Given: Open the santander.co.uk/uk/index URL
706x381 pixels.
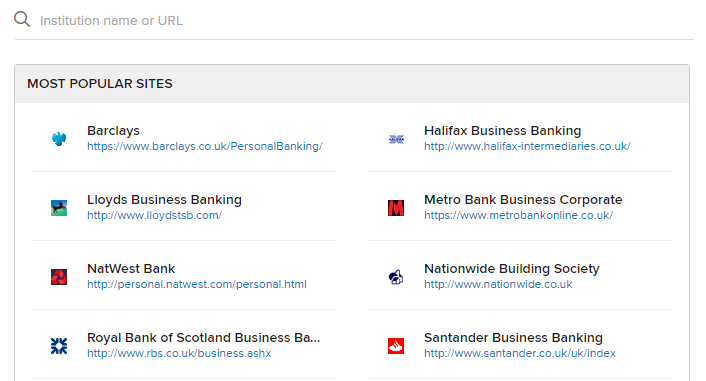Looking at the screenshot, I should (x=520, y=353).
